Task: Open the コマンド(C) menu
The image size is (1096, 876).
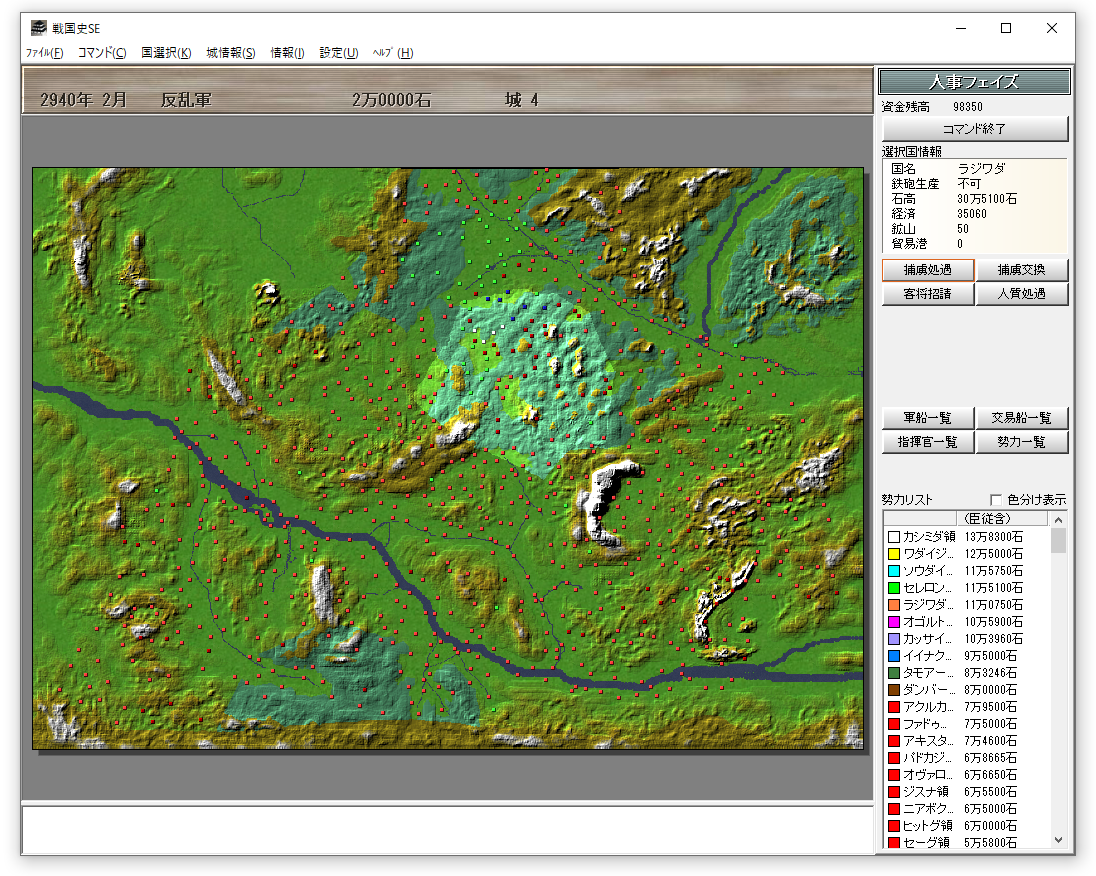Action: [x=102, y=53]
